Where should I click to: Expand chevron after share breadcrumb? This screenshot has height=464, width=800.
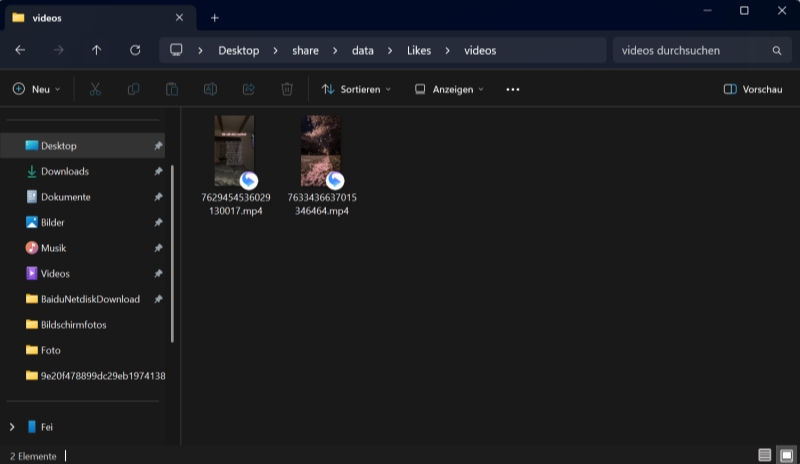[x=335, y=51]
